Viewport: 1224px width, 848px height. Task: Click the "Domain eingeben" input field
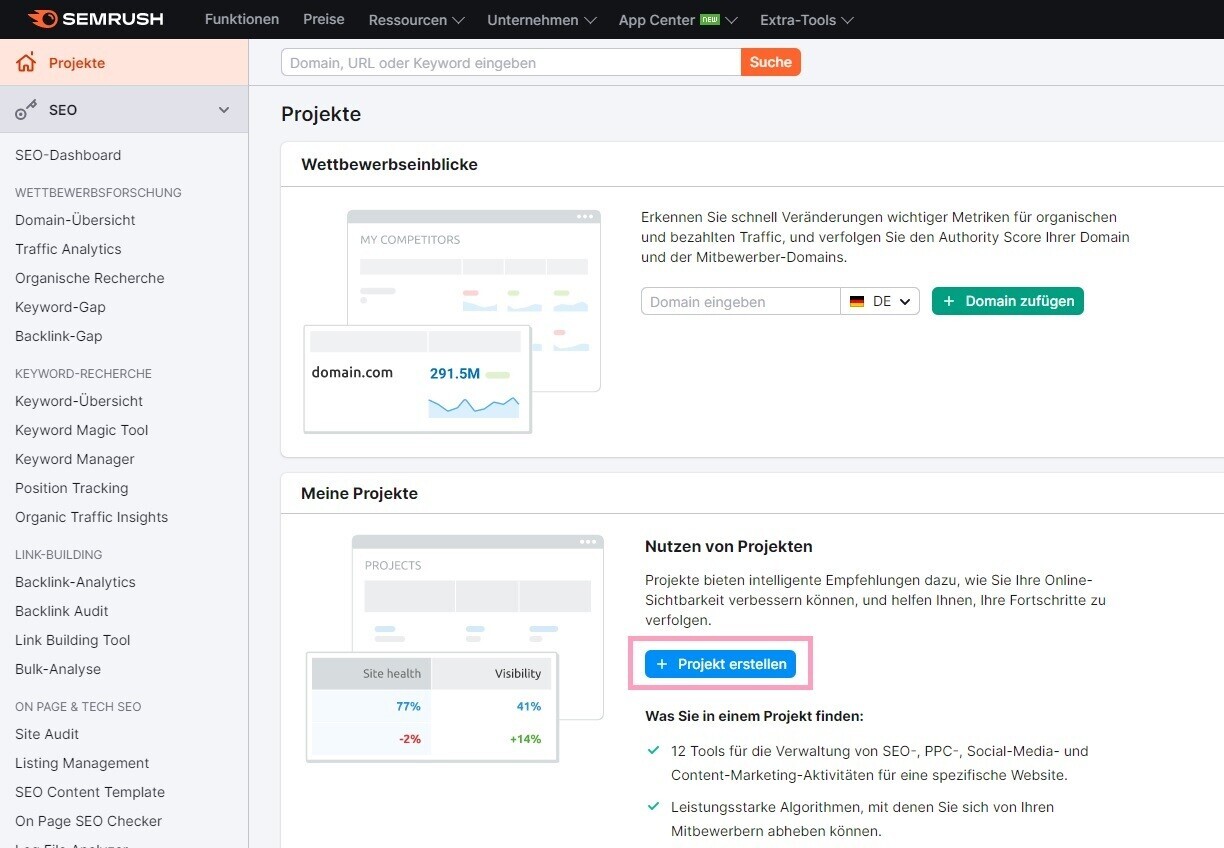tap(740, 301)
